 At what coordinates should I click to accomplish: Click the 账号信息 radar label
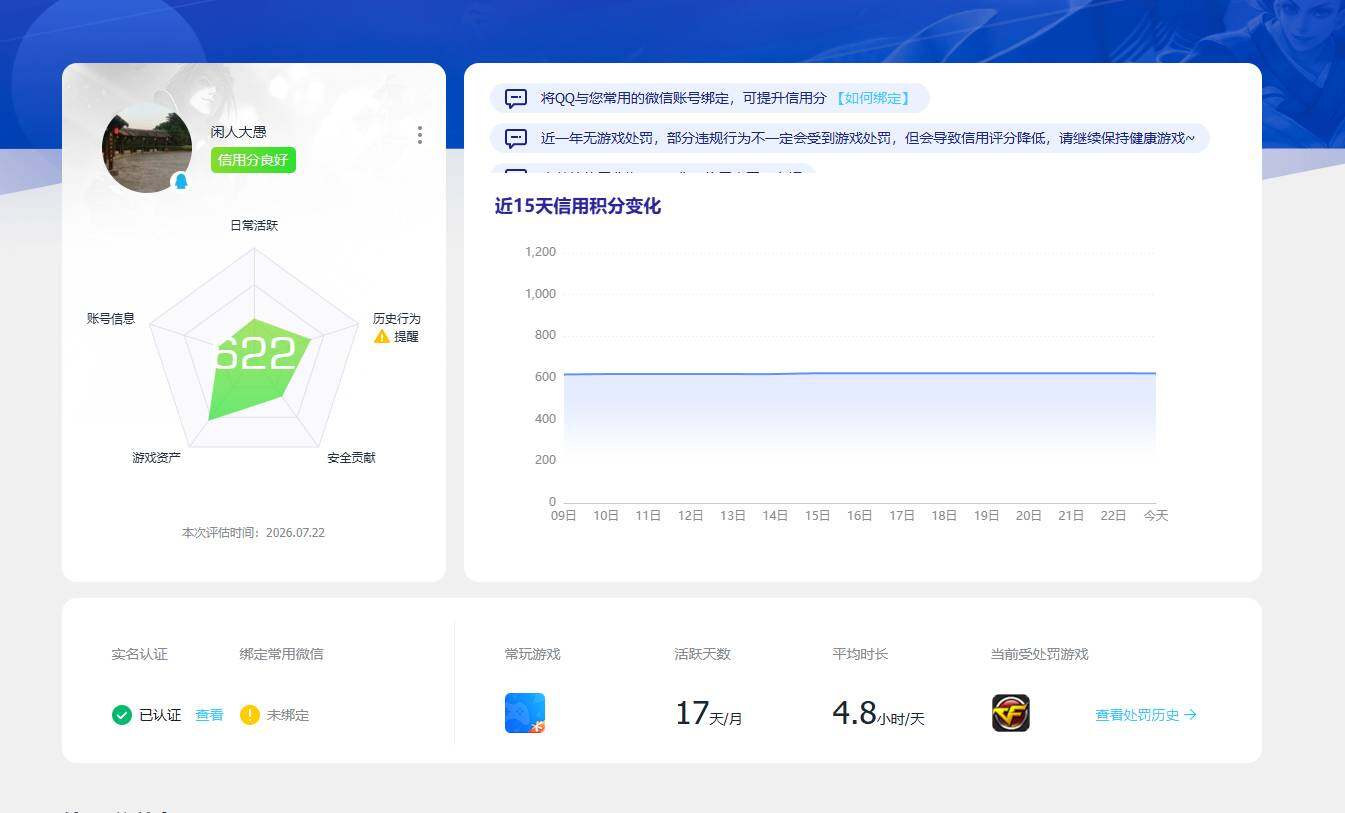pos(111,319)
